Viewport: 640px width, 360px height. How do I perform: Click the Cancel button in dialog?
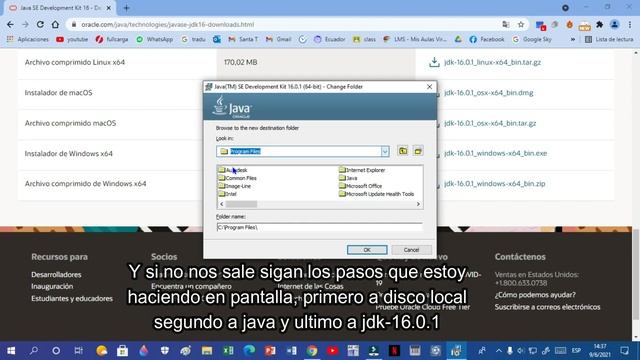(x=411, y=250)
